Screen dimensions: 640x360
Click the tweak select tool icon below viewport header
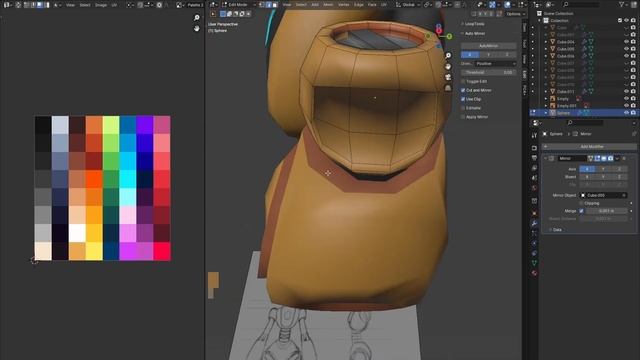(x=213, y=14)
